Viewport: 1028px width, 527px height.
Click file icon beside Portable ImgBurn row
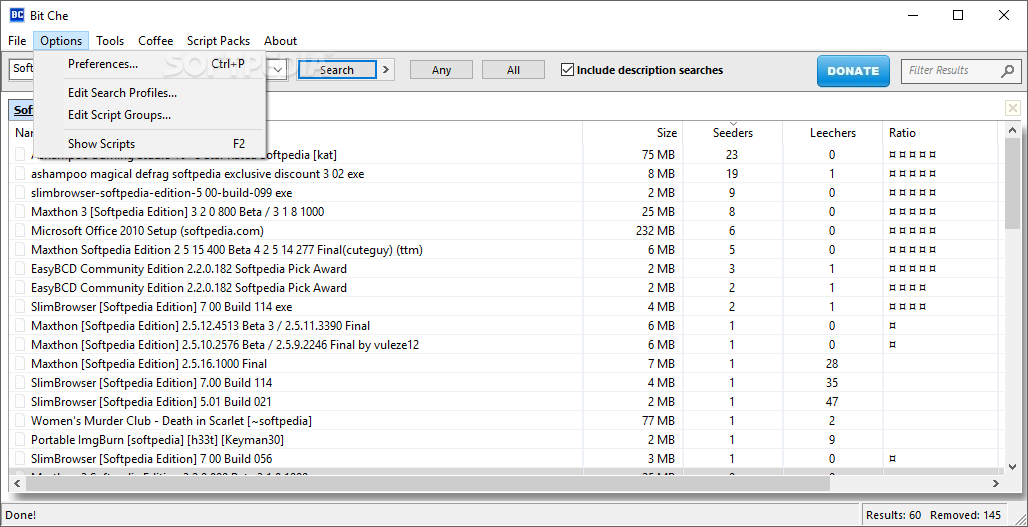20,440
